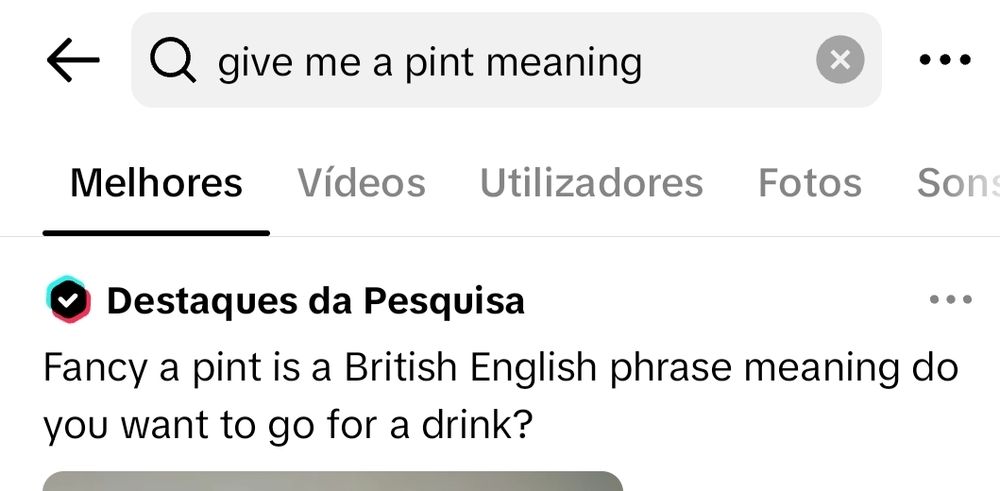Select the Melhores tab
The image size is (1000, 491).
(156, 184)
